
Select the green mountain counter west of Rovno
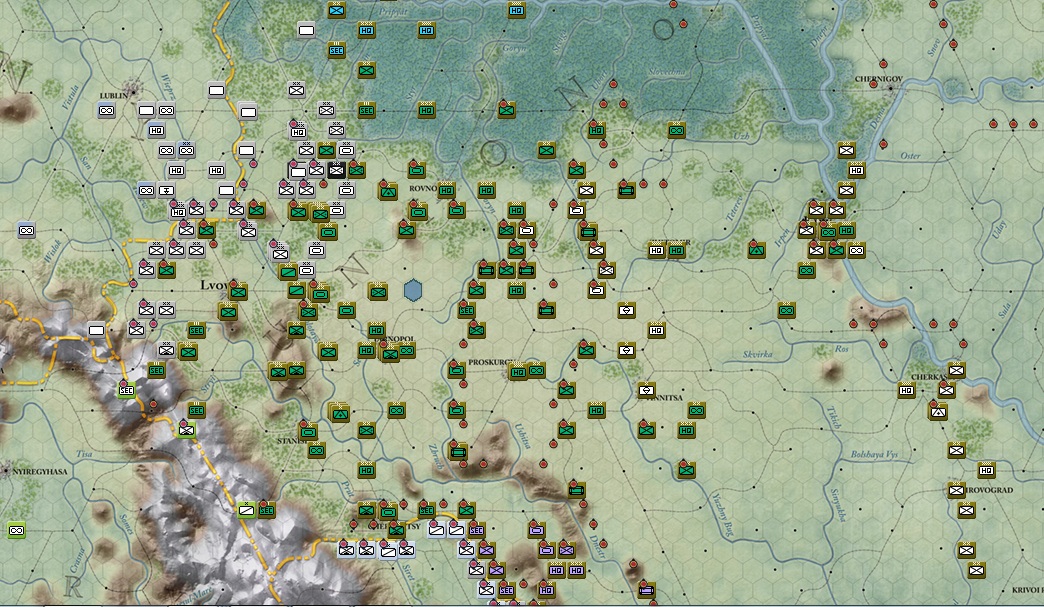click(388, 192)
